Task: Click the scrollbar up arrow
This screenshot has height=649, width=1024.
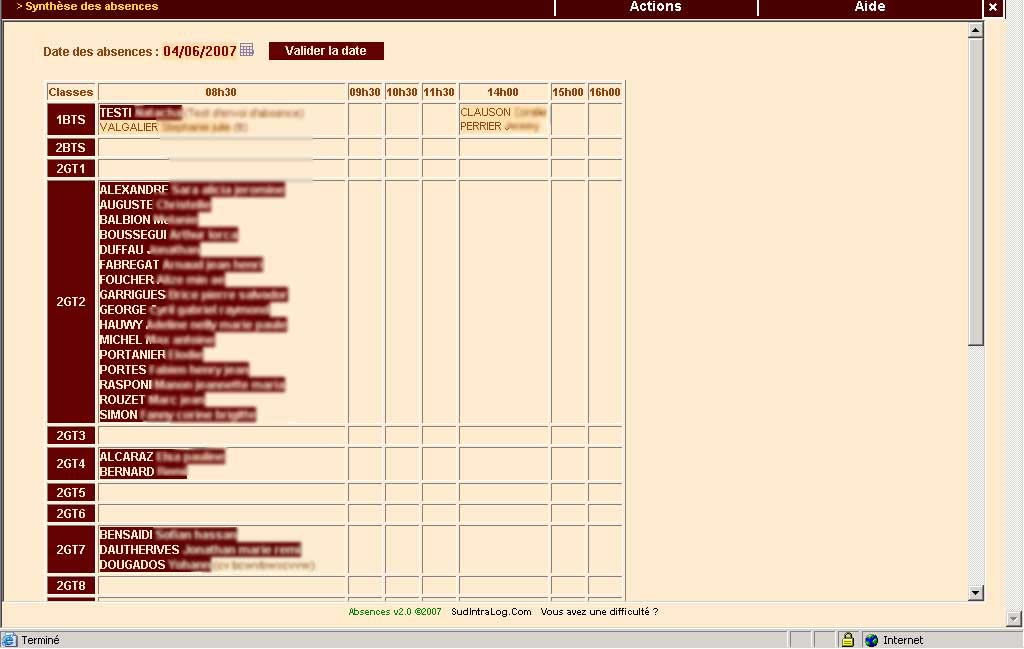Action: click(976, 31)
